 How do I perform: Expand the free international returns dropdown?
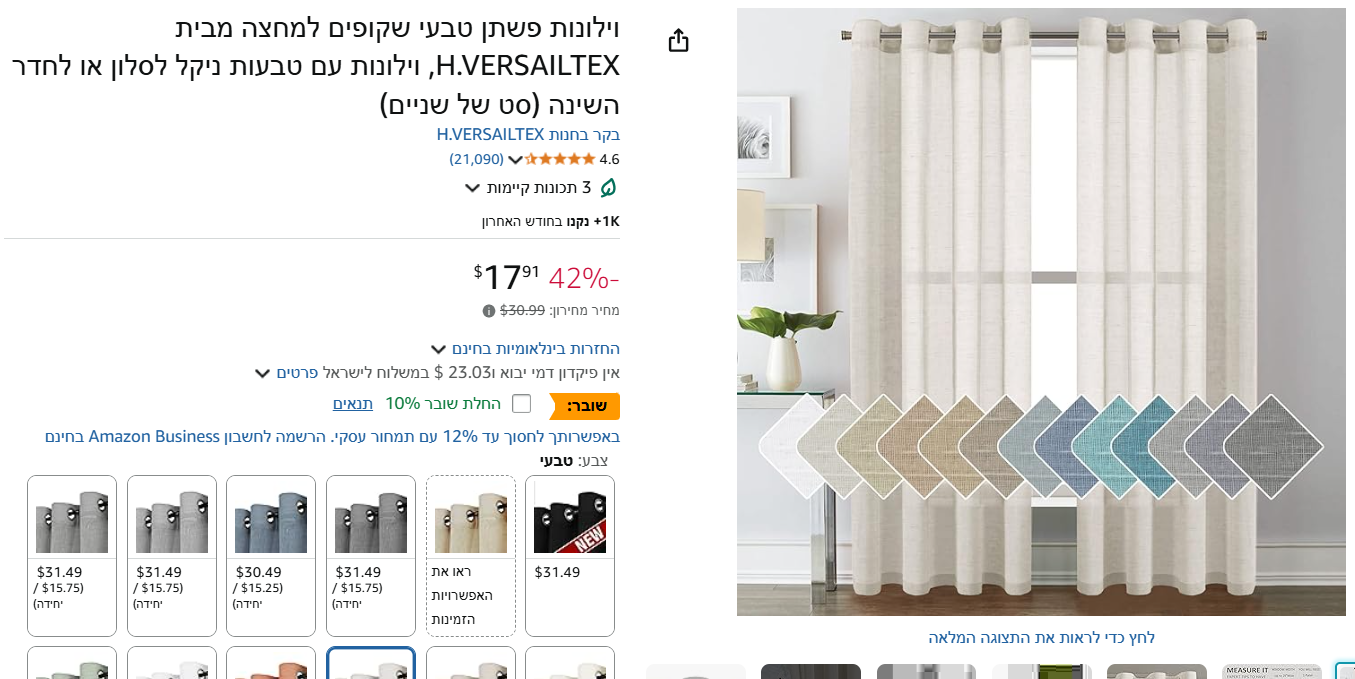(438, 349)
